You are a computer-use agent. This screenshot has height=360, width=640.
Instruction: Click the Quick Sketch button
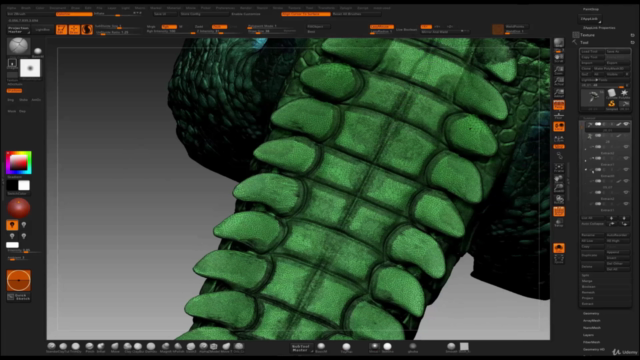[x=18, y=297]
